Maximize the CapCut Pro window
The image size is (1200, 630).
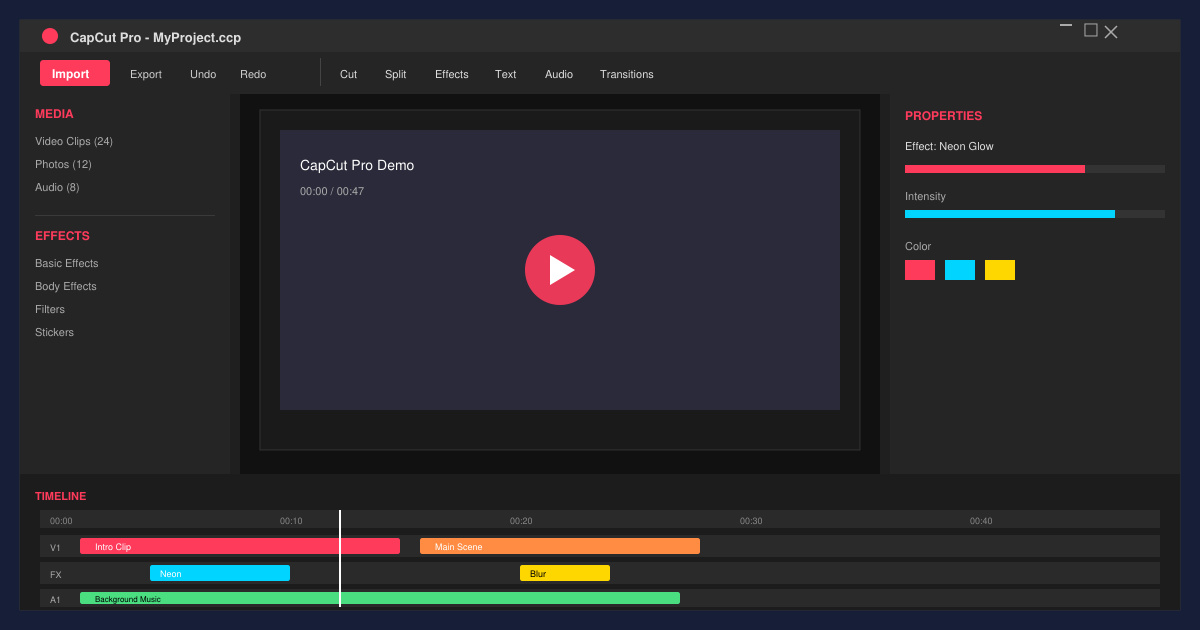tap(1091, 30)
